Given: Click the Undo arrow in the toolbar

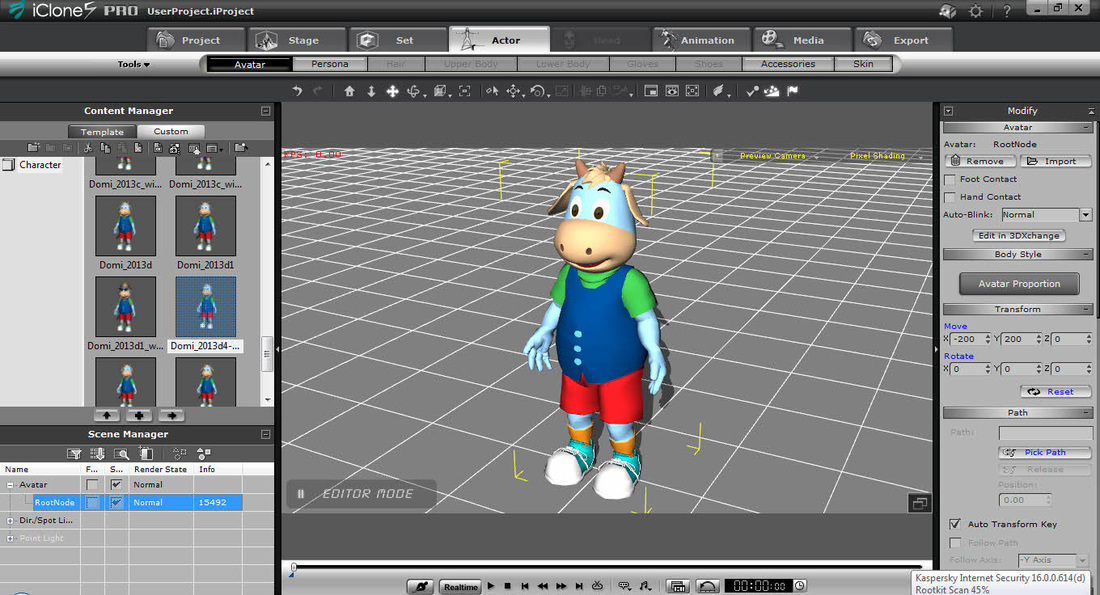Looking at the screenshot, I should pos(297,91).
